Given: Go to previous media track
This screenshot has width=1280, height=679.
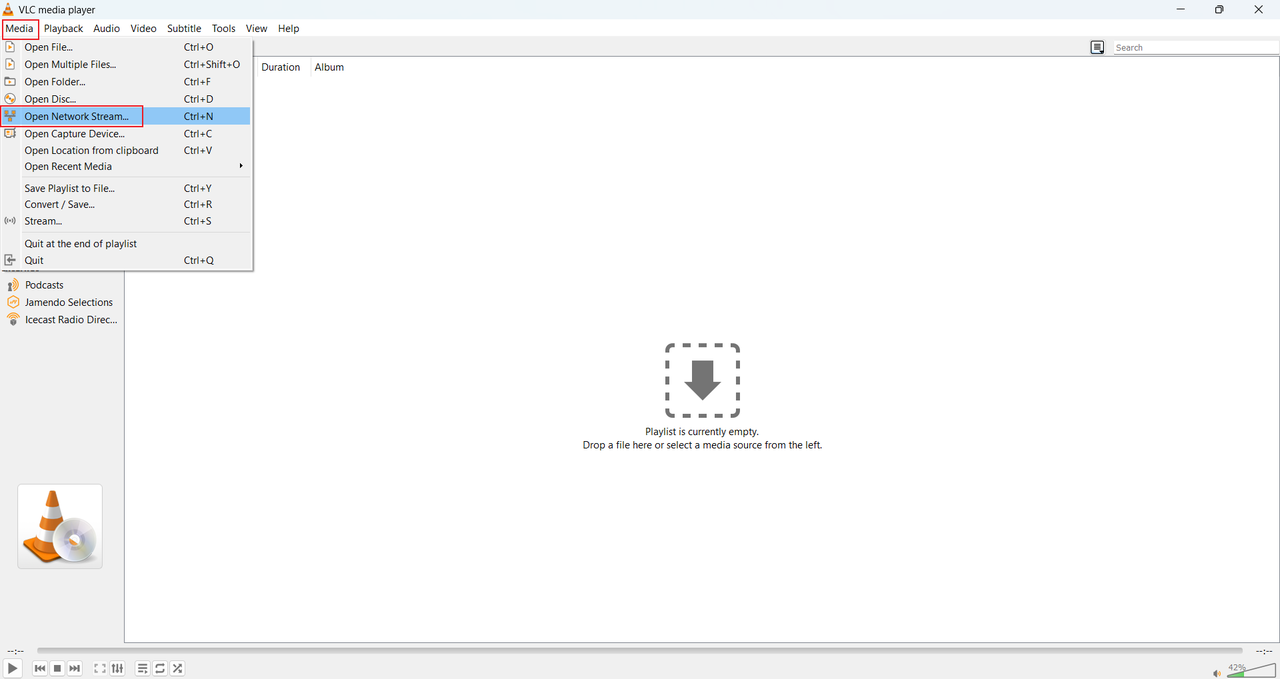Looking at the screenshot, I should [40, 668].
